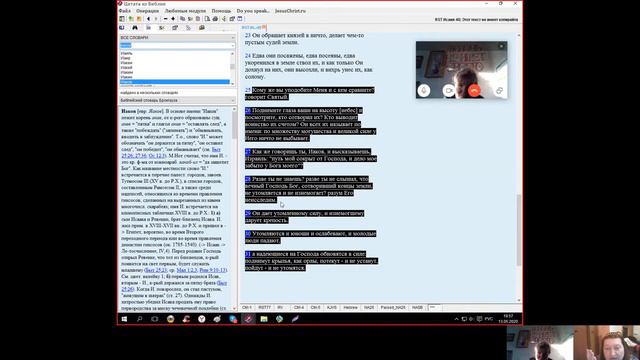Expand the dictionary word combo box arrow
Screen dimensions: 640x360
coord(233,45)
